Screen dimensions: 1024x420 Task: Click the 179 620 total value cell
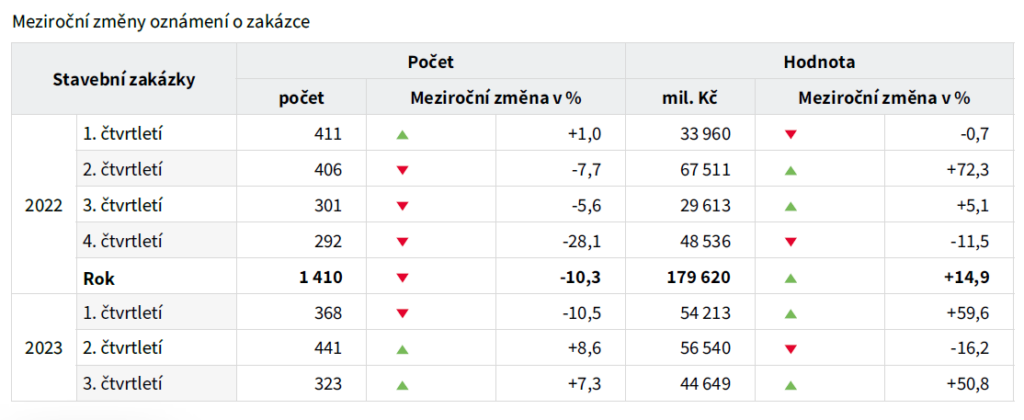696,278
